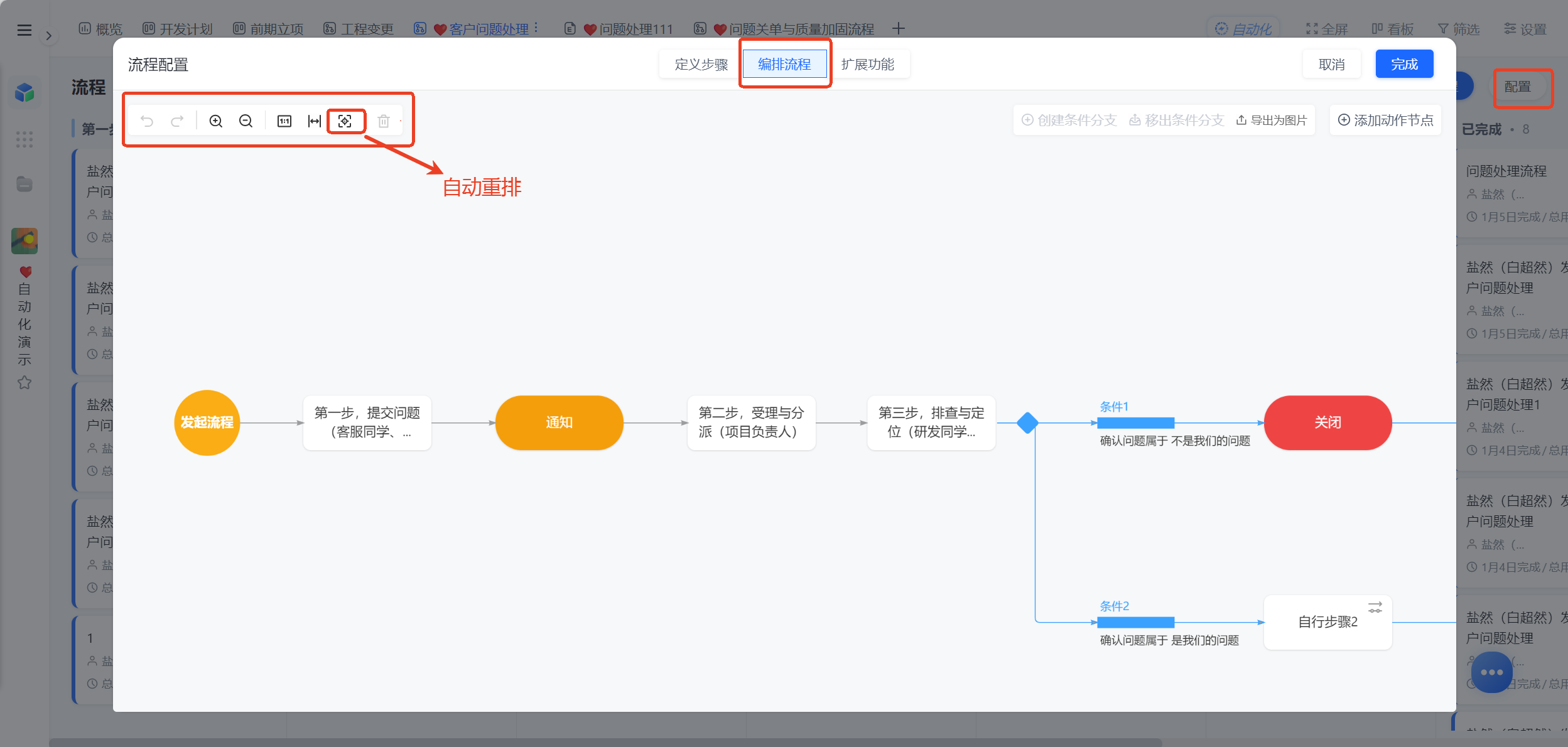Click the add new tab plus icon
The height and width of the screenshot is (747, 1568).
click(x=899, y=29)
